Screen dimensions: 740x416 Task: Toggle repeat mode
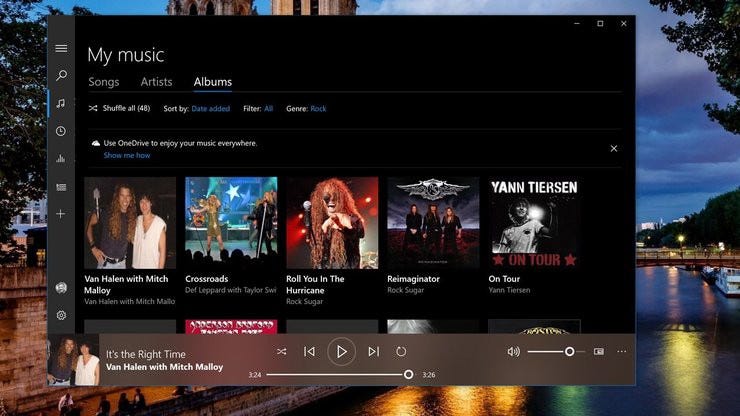coord(401,351)
